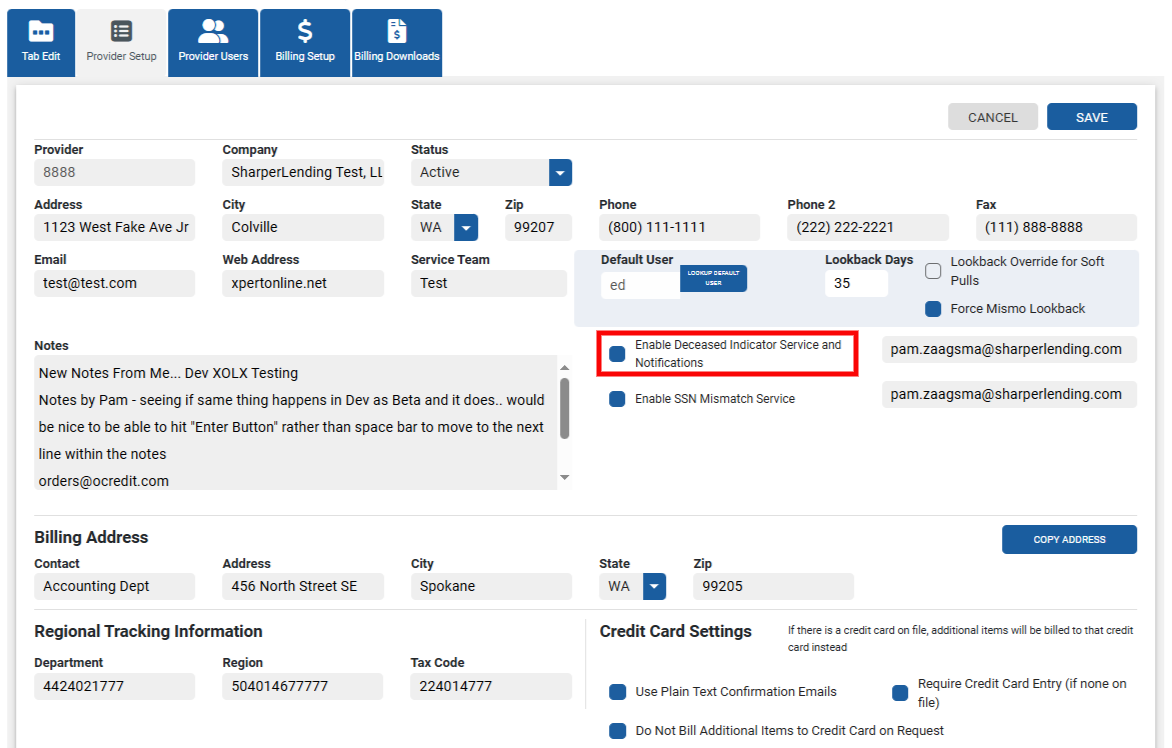Click the Billing City field Spokane
The height and width of the screenshot is (748, 1172).
click(491, 587)
